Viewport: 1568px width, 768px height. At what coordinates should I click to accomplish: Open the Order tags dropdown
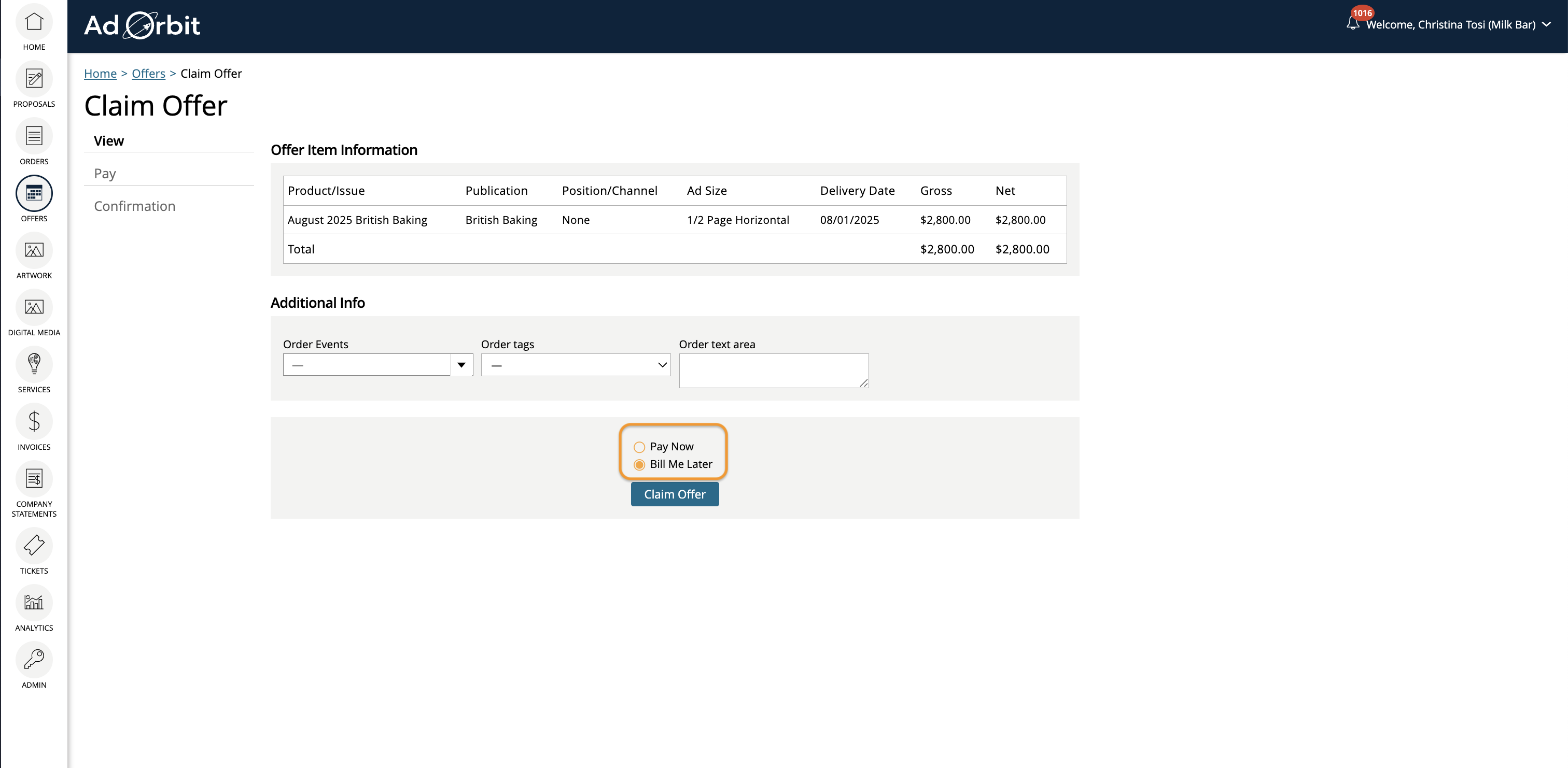(x=575, y=365)
